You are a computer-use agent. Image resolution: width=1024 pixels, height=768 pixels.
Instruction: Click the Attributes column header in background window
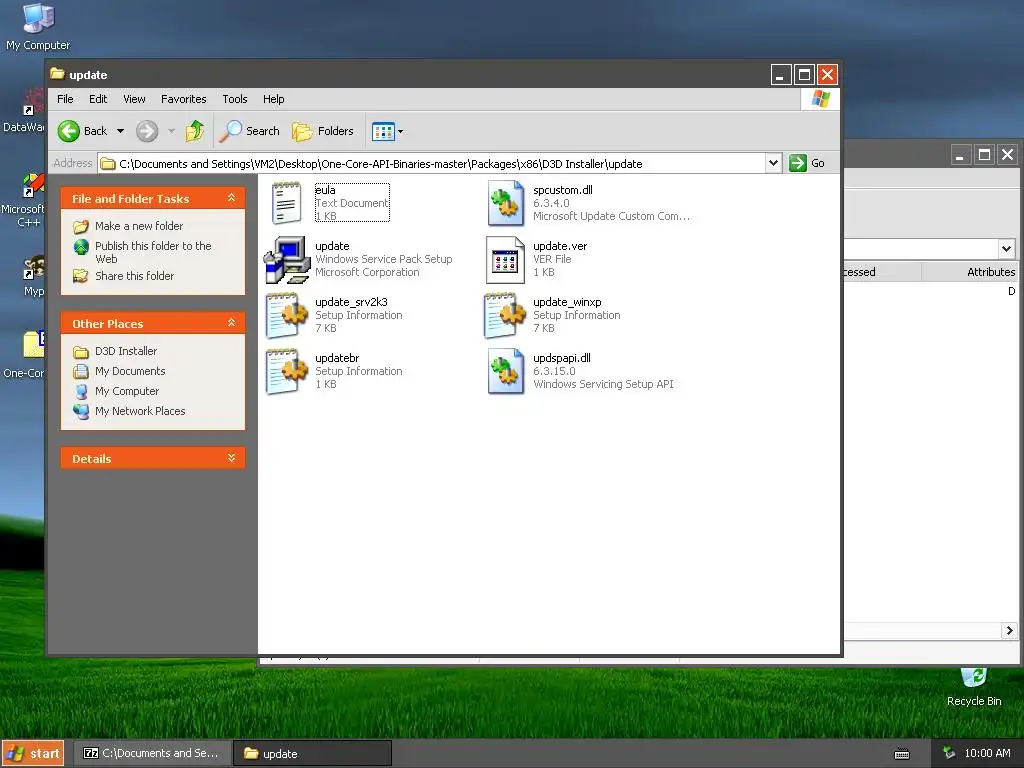970,272
